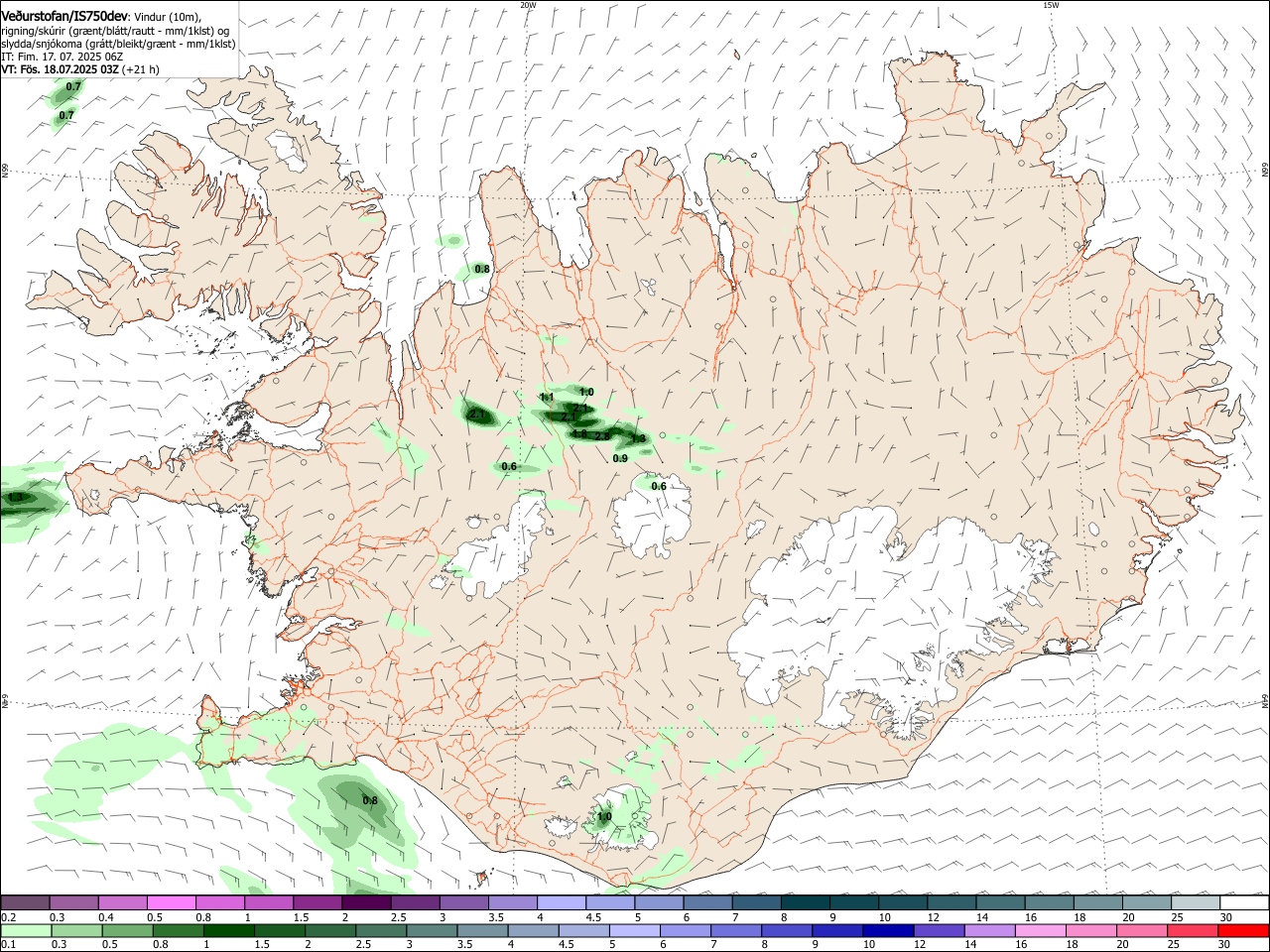Click the 1.0 label on Mýrdalsjökull glacier

(604, 817)
